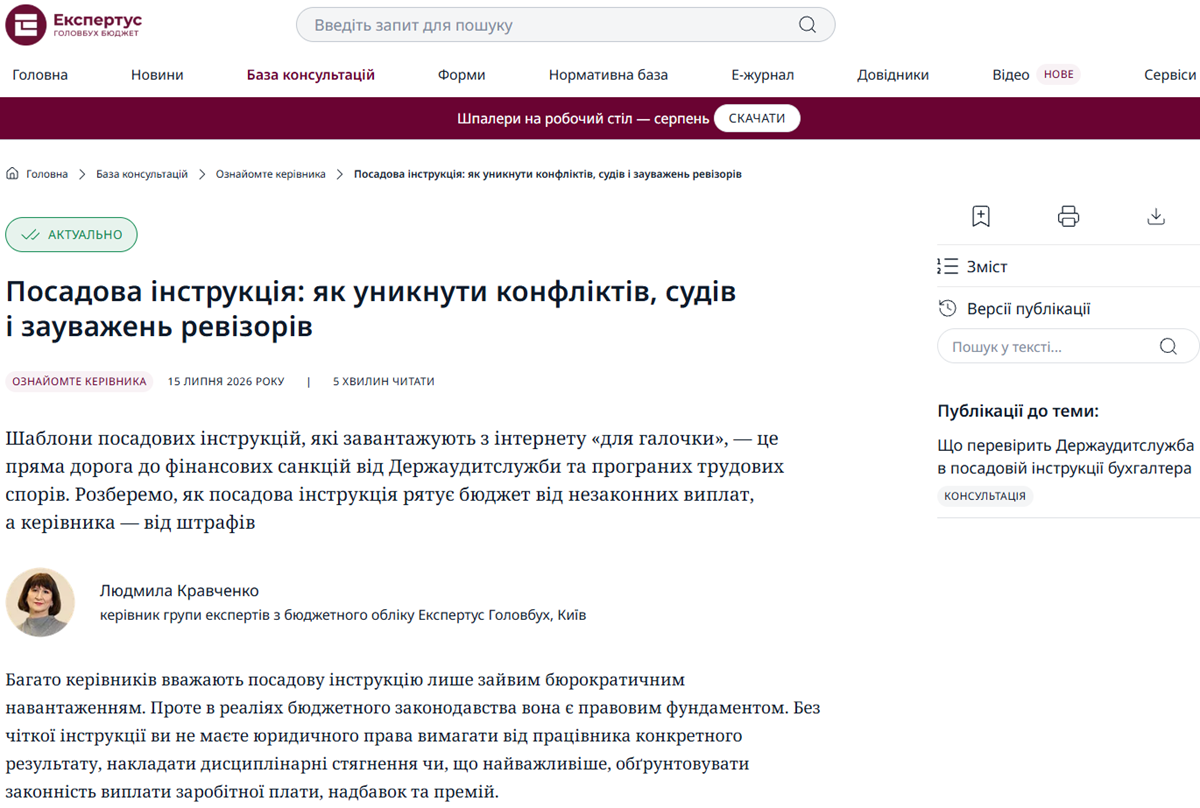The width and height of the screenshot is (1200, 808).
Task: Open the Довідники menu item
Action: coord(893,75)
